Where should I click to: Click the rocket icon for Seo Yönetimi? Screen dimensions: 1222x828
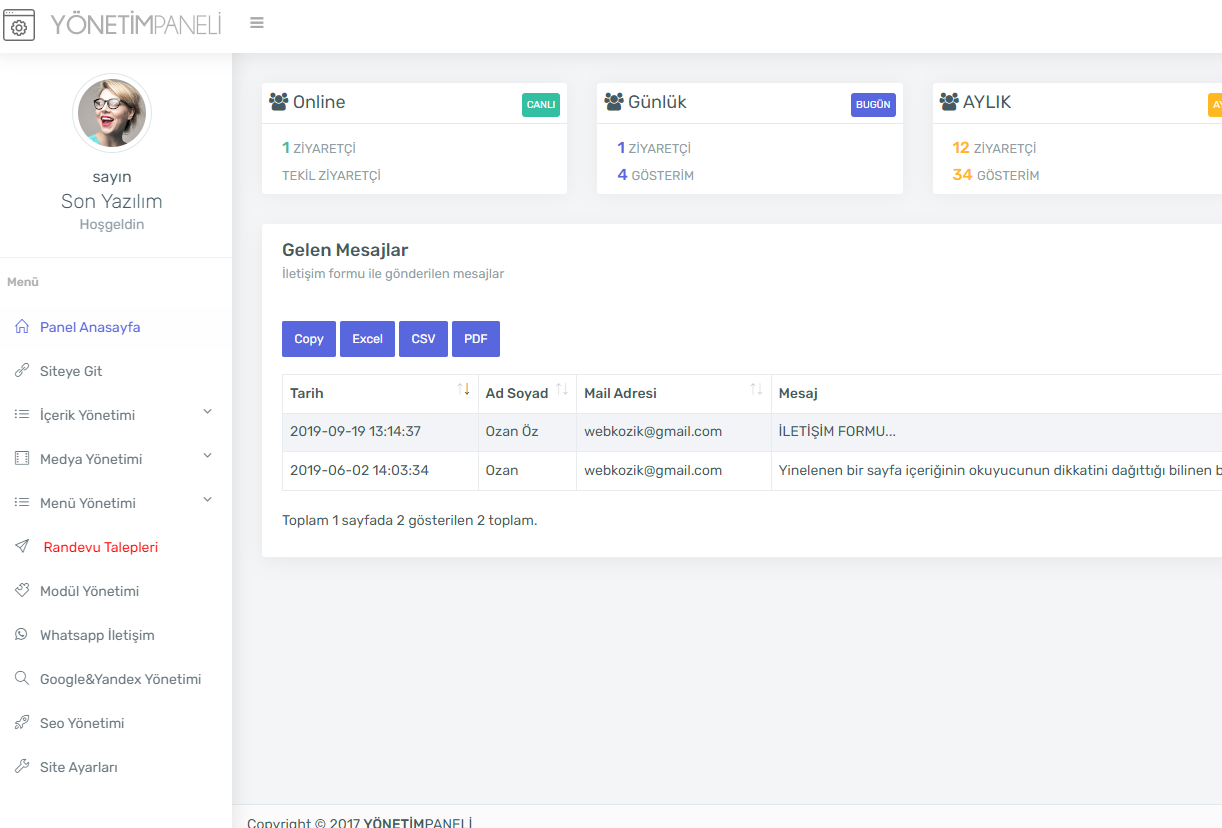coord(22,723)
